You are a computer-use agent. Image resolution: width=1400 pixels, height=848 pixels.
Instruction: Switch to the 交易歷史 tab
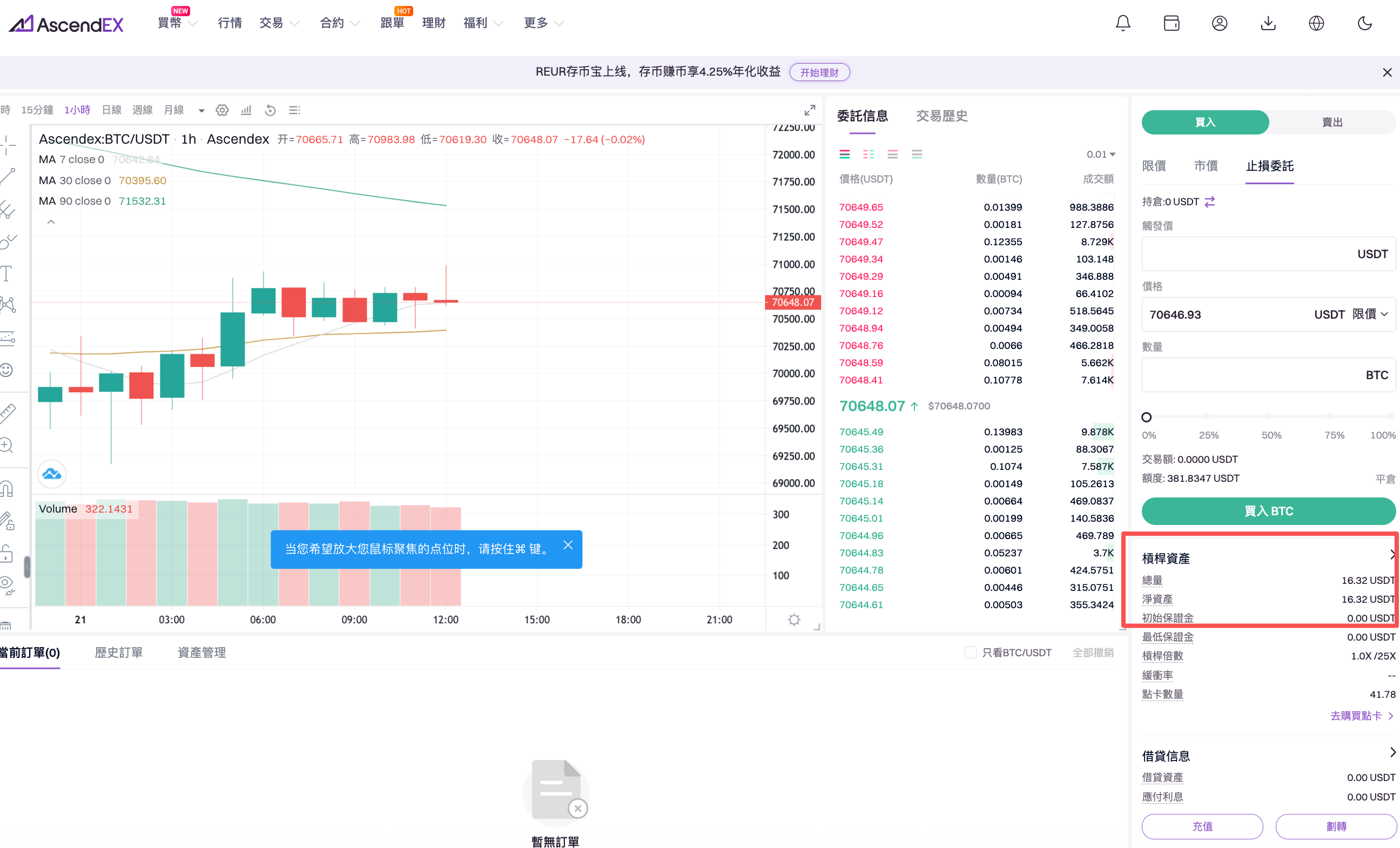941,116
